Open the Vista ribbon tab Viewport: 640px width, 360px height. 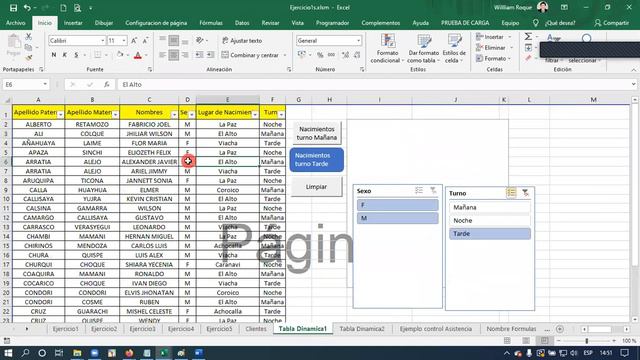coord(298,23)
